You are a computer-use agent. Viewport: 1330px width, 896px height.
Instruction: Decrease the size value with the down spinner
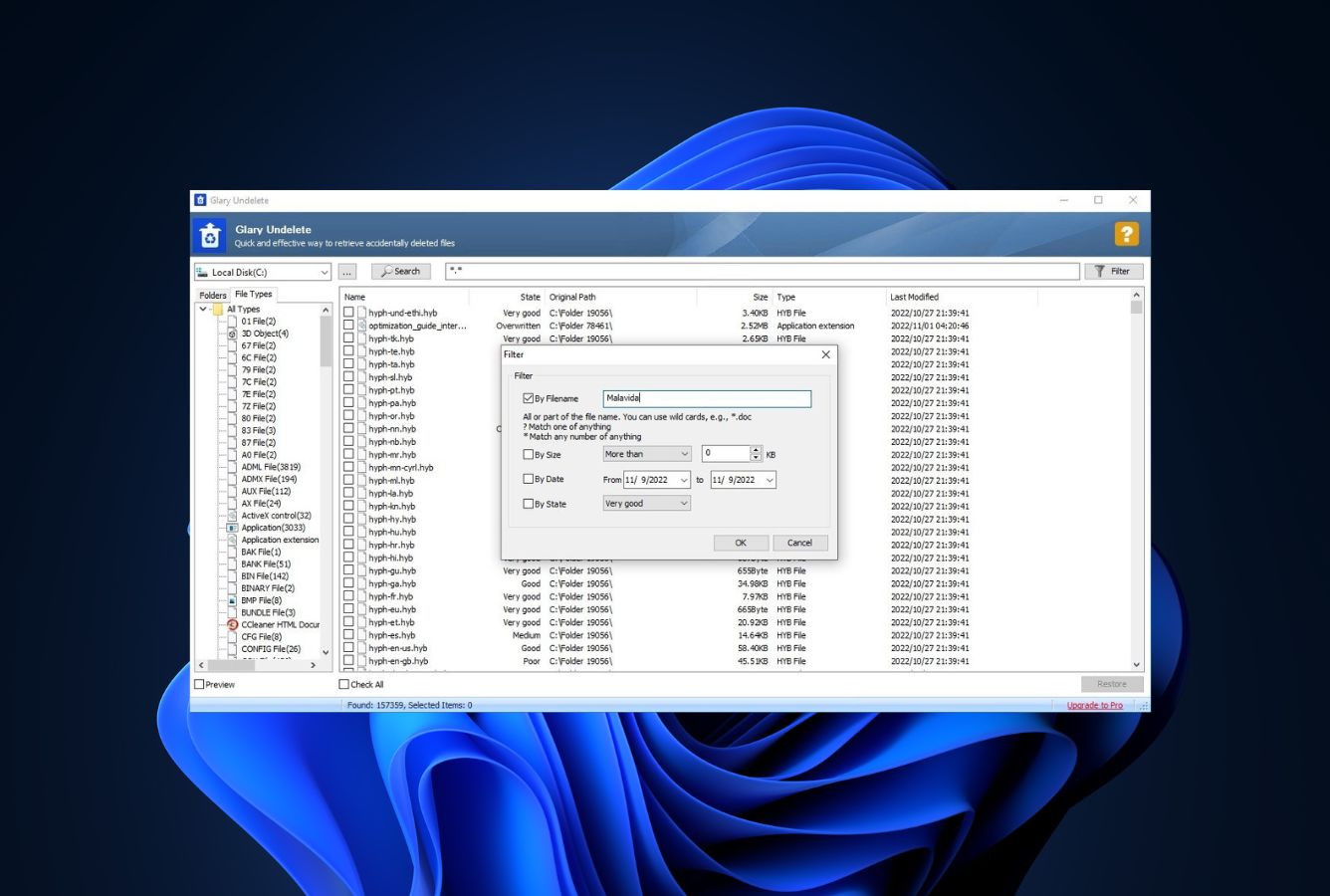[x=757, y=458]
